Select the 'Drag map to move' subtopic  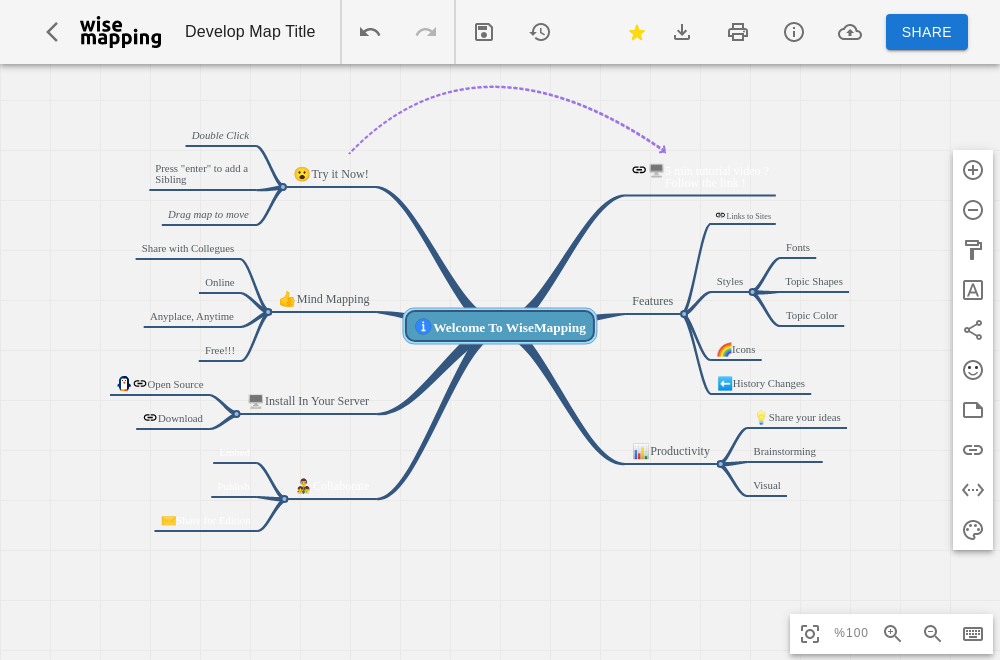point(209,215)
